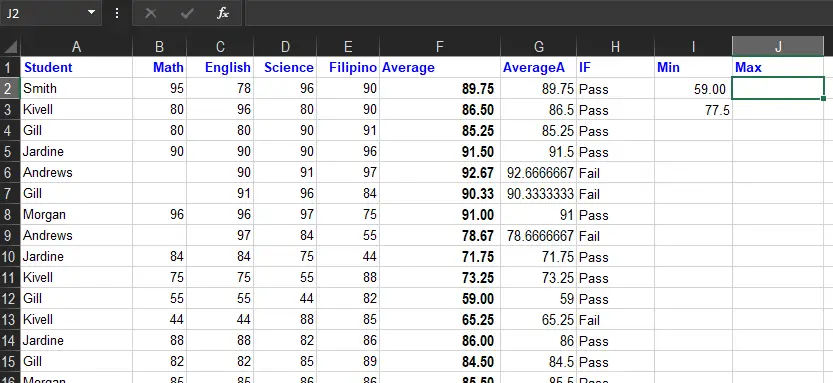The height and width of the screenshot is (383, 833).
Task: Select column J header
Action: click(778, 47)
